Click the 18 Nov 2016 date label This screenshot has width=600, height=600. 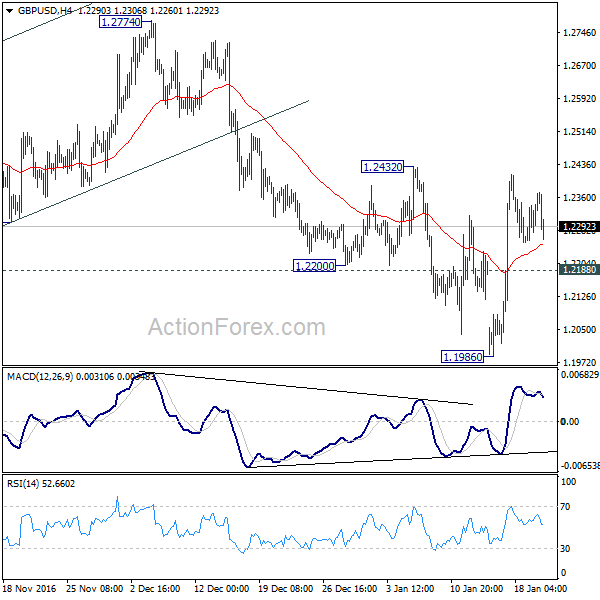[x=29, y=589]
